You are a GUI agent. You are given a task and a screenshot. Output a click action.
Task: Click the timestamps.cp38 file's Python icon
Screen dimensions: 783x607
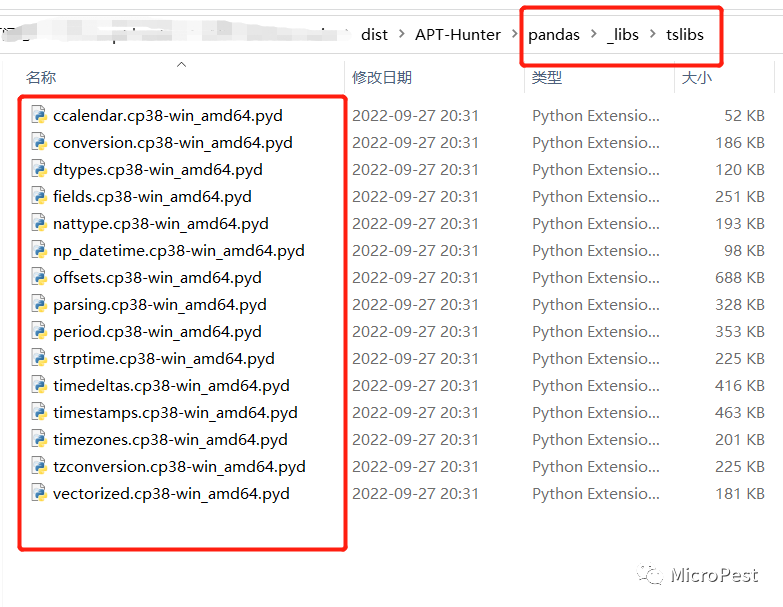pos(39,412)
